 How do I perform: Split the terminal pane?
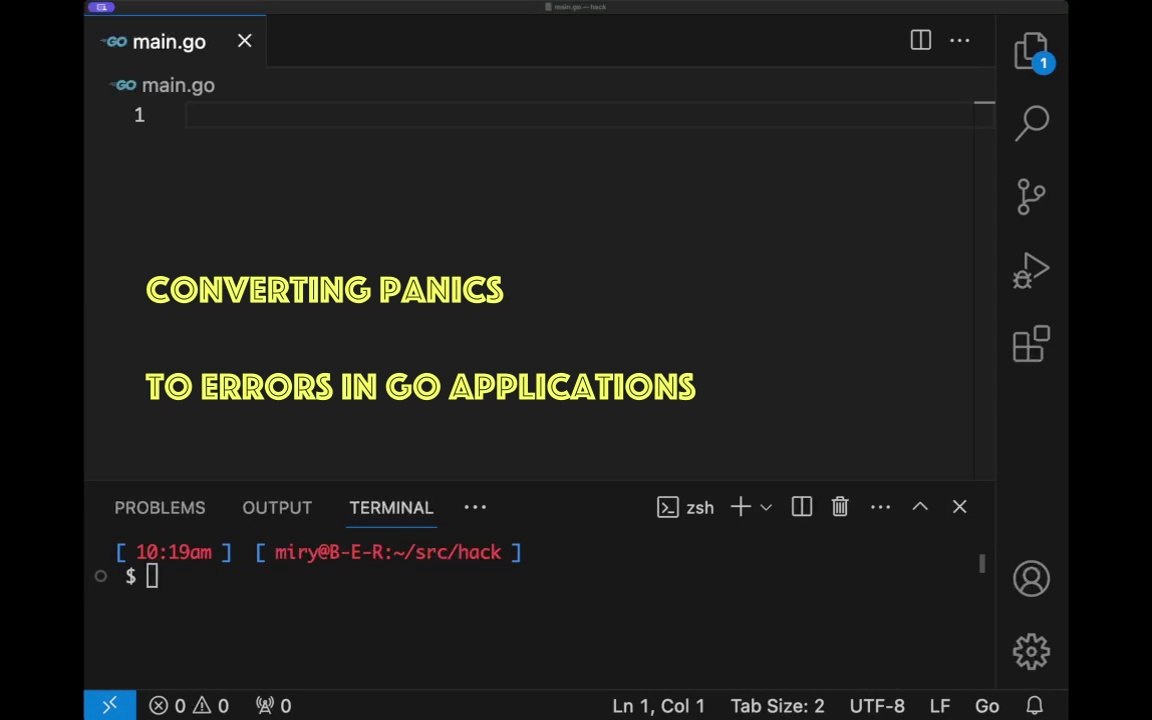(802, 507)
